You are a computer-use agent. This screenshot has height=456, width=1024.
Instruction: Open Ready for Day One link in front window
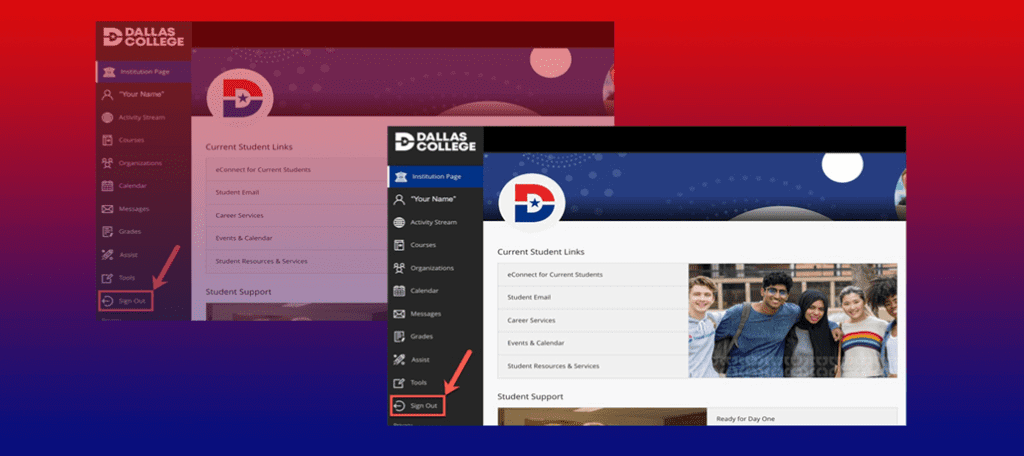pos(745,419)
